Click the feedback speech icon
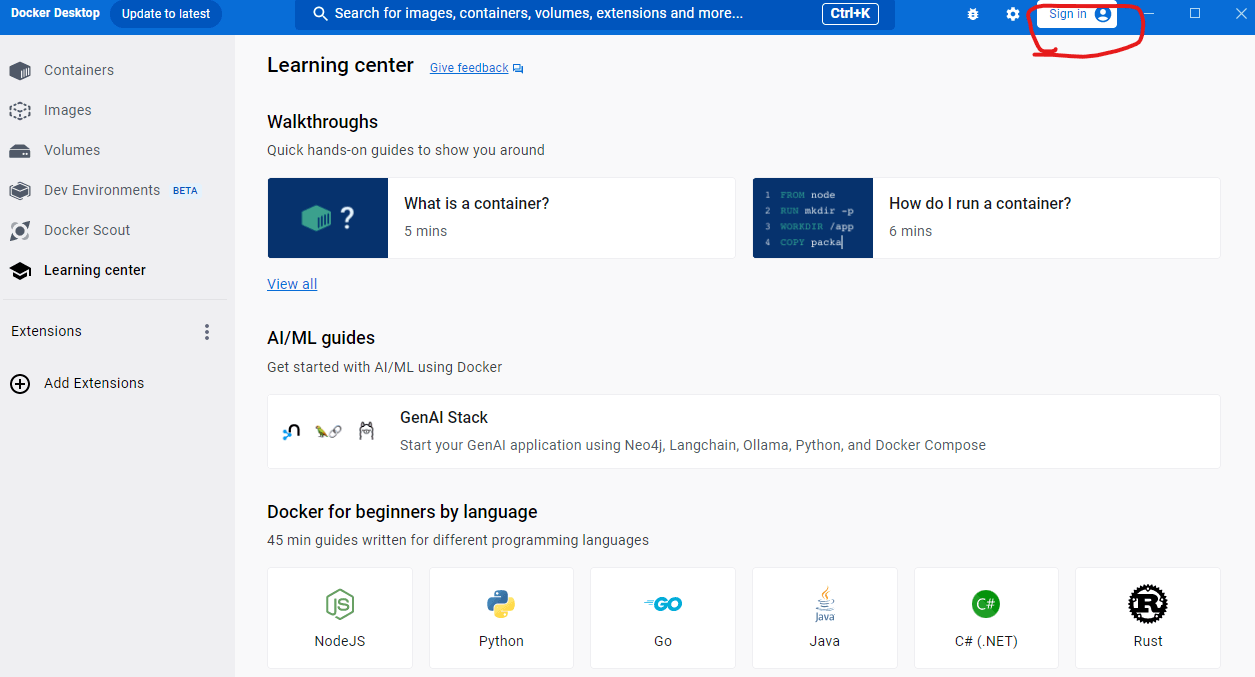 518,69
